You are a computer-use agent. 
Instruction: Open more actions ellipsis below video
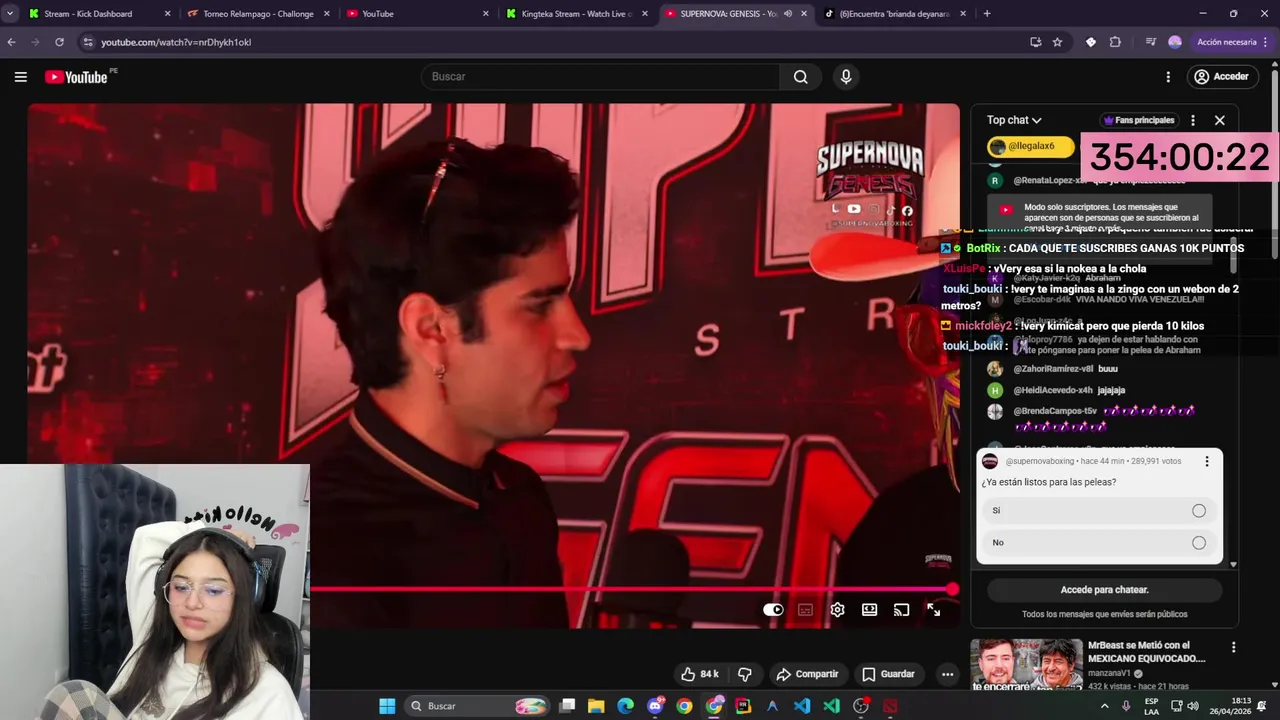point(947,674)
